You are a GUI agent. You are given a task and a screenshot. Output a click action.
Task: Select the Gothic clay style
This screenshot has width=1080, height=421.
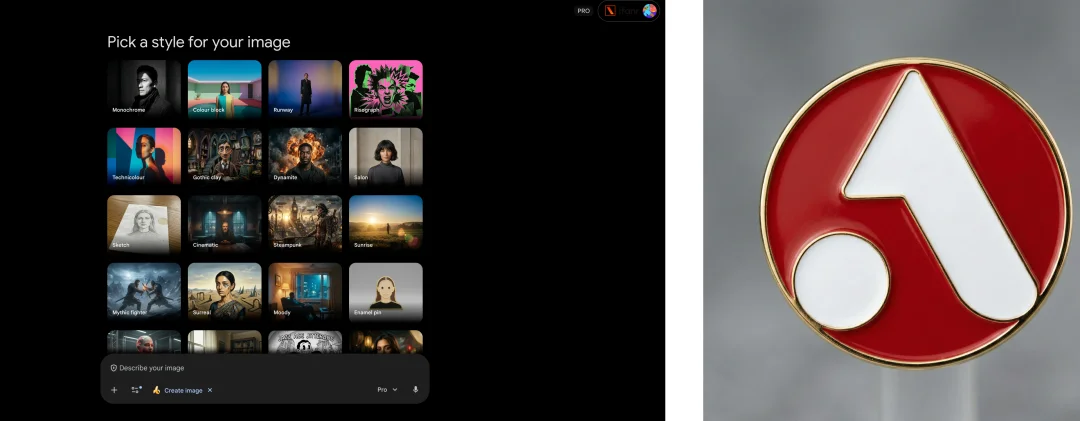[x=224, y=155]
